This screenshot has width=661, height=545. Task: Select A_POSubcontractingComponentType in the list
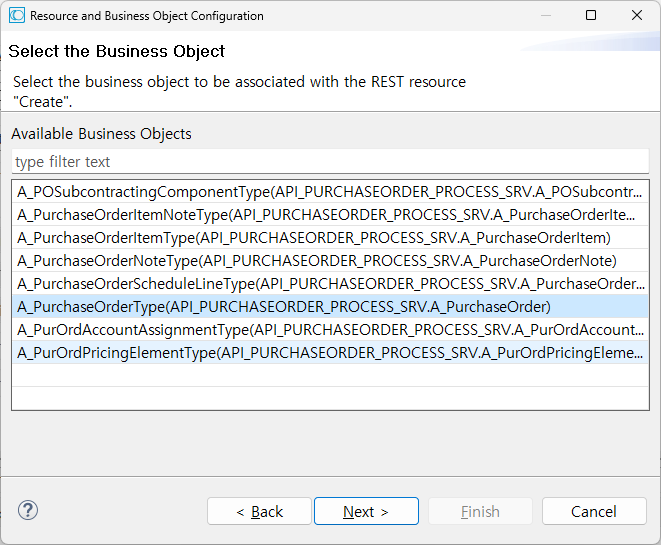pos(330,191)
